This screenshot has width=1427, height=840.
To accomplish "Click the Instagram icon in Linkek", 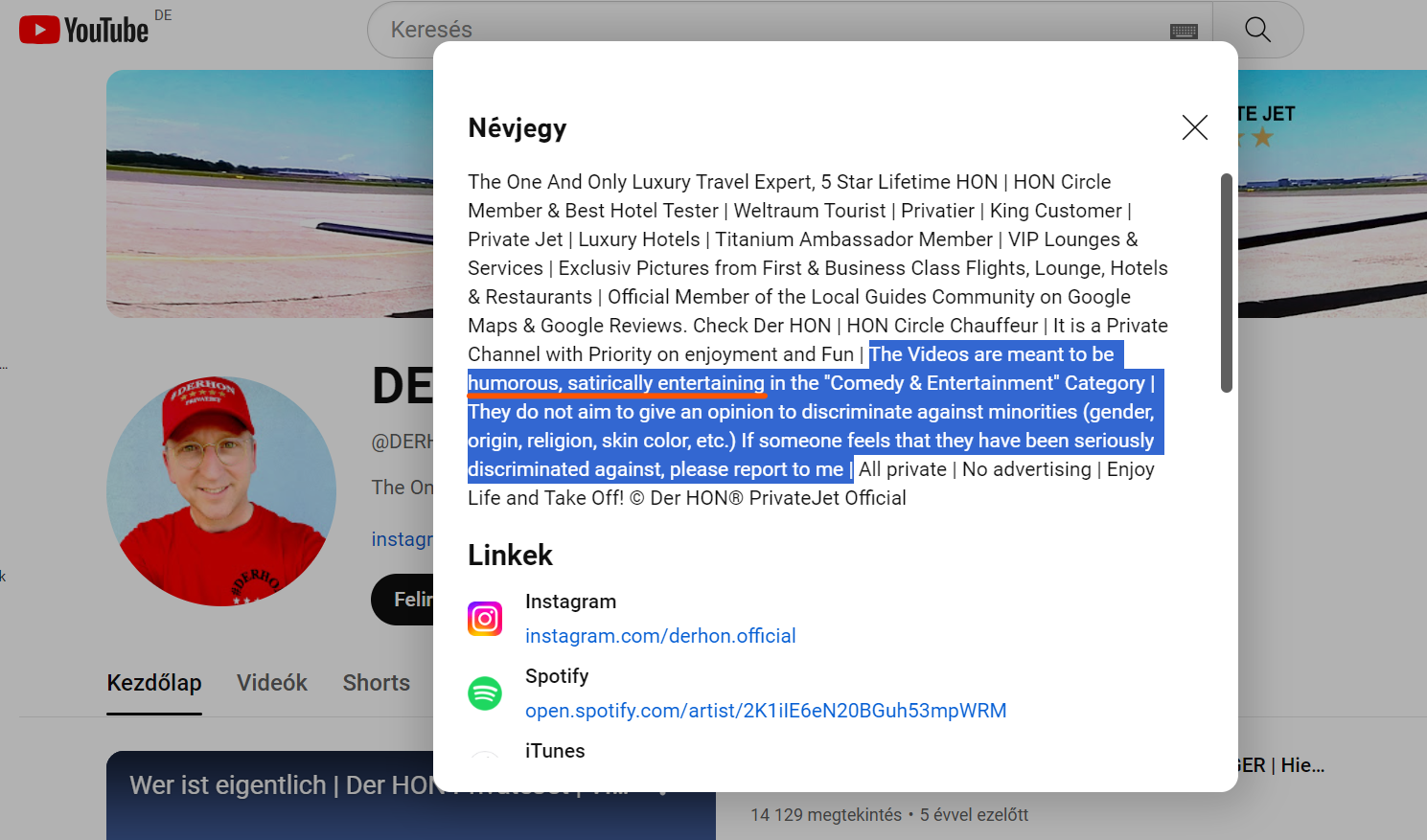I will (485, 619).
